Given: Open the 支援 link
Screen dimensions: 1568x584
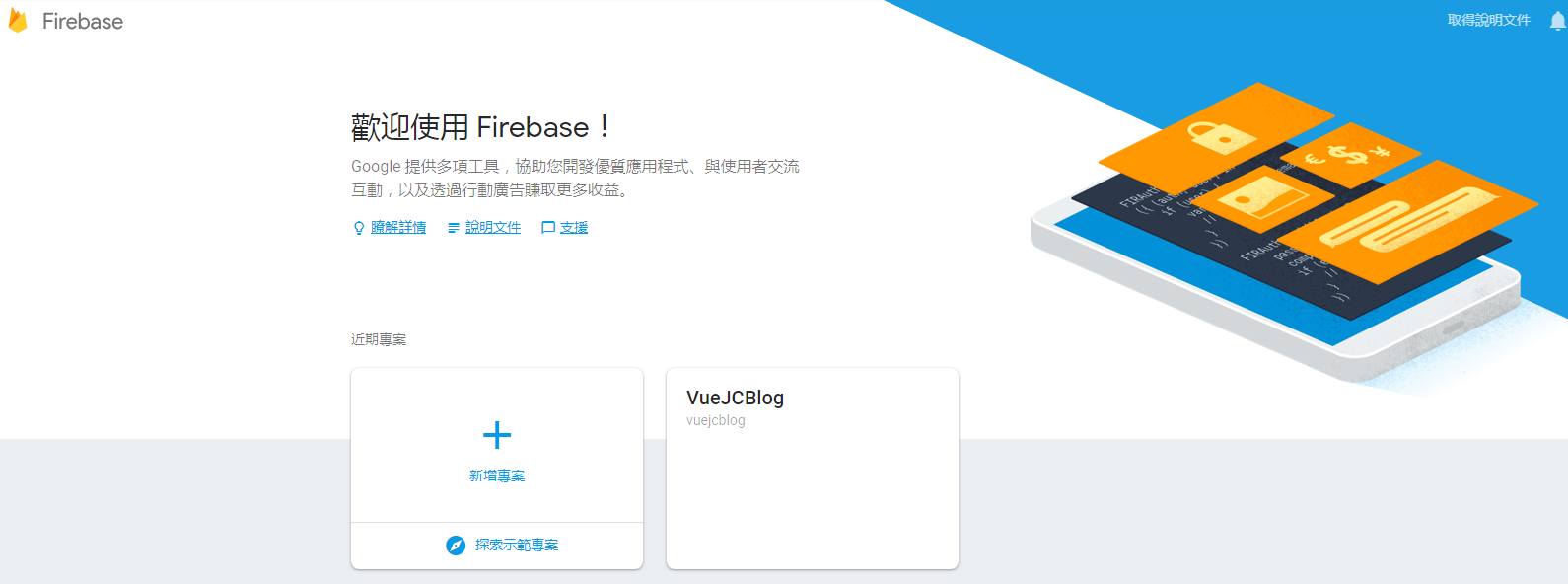Looking at the screenshot, I should click(574, 228).
